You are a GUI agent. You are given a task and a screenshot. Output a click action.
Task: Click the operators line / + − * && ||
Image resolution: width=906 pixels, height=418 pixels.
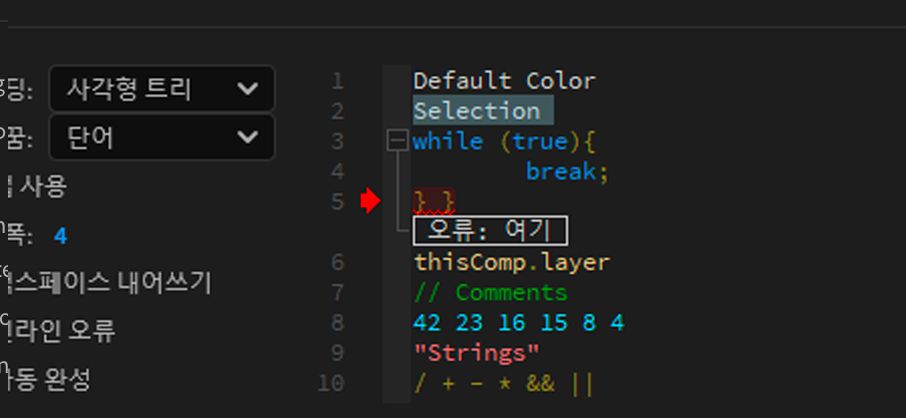pyautogui.click(x=504, y=383)
